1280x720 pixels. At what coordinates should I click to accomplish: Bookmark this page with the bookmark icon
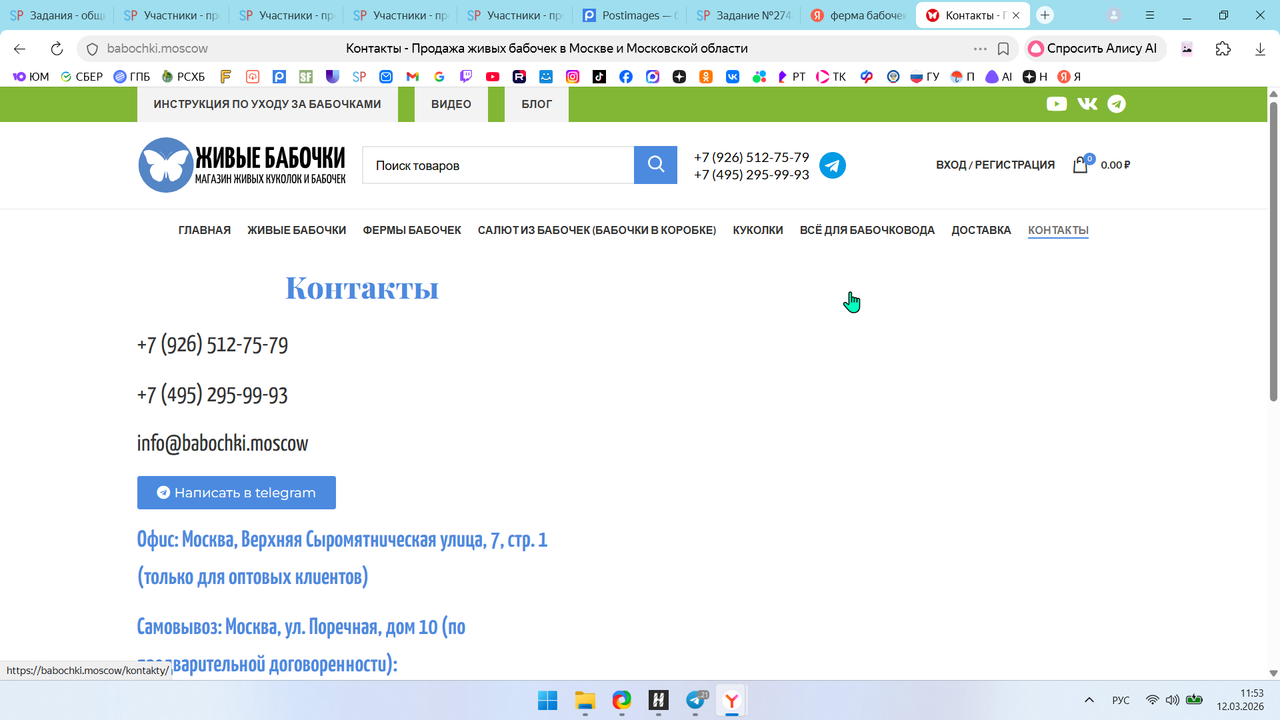click(x=1003, y=48)
